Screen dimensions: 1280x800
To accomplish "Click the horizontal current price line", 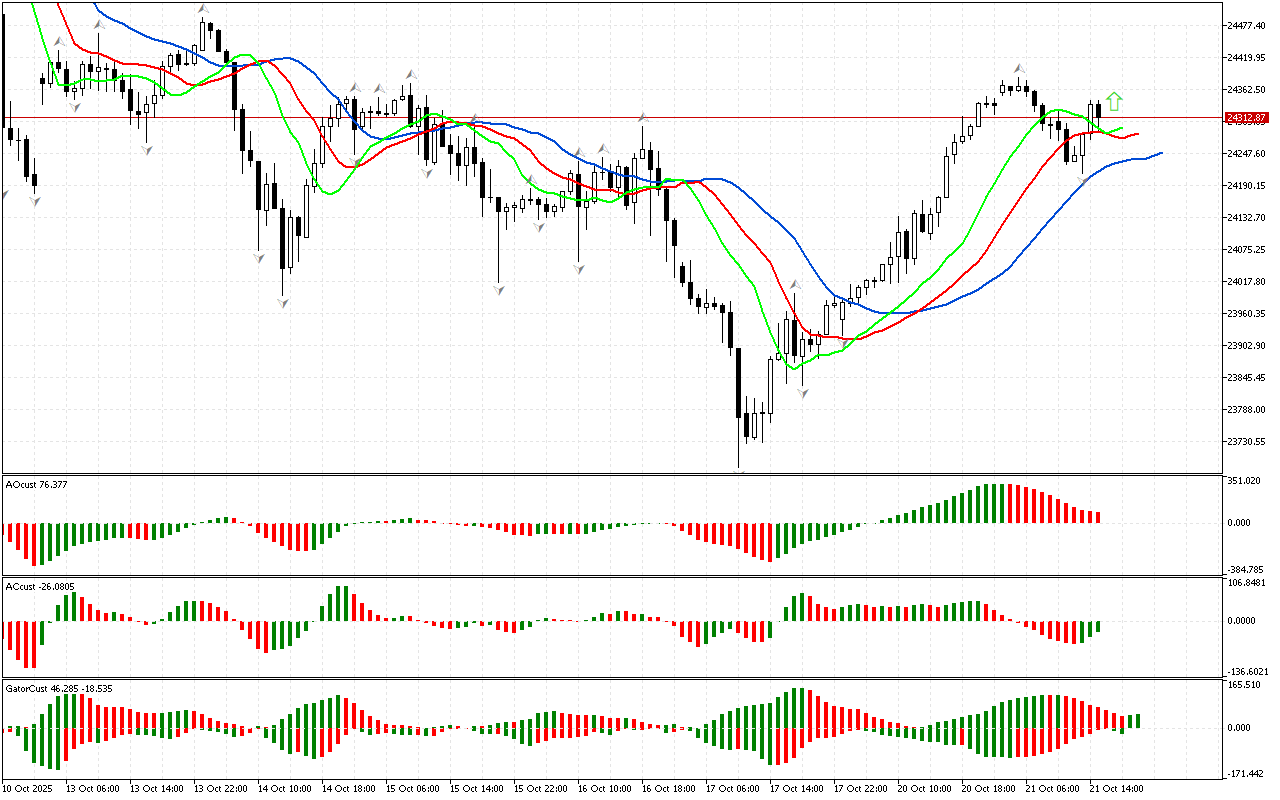I will click(600, 118).
